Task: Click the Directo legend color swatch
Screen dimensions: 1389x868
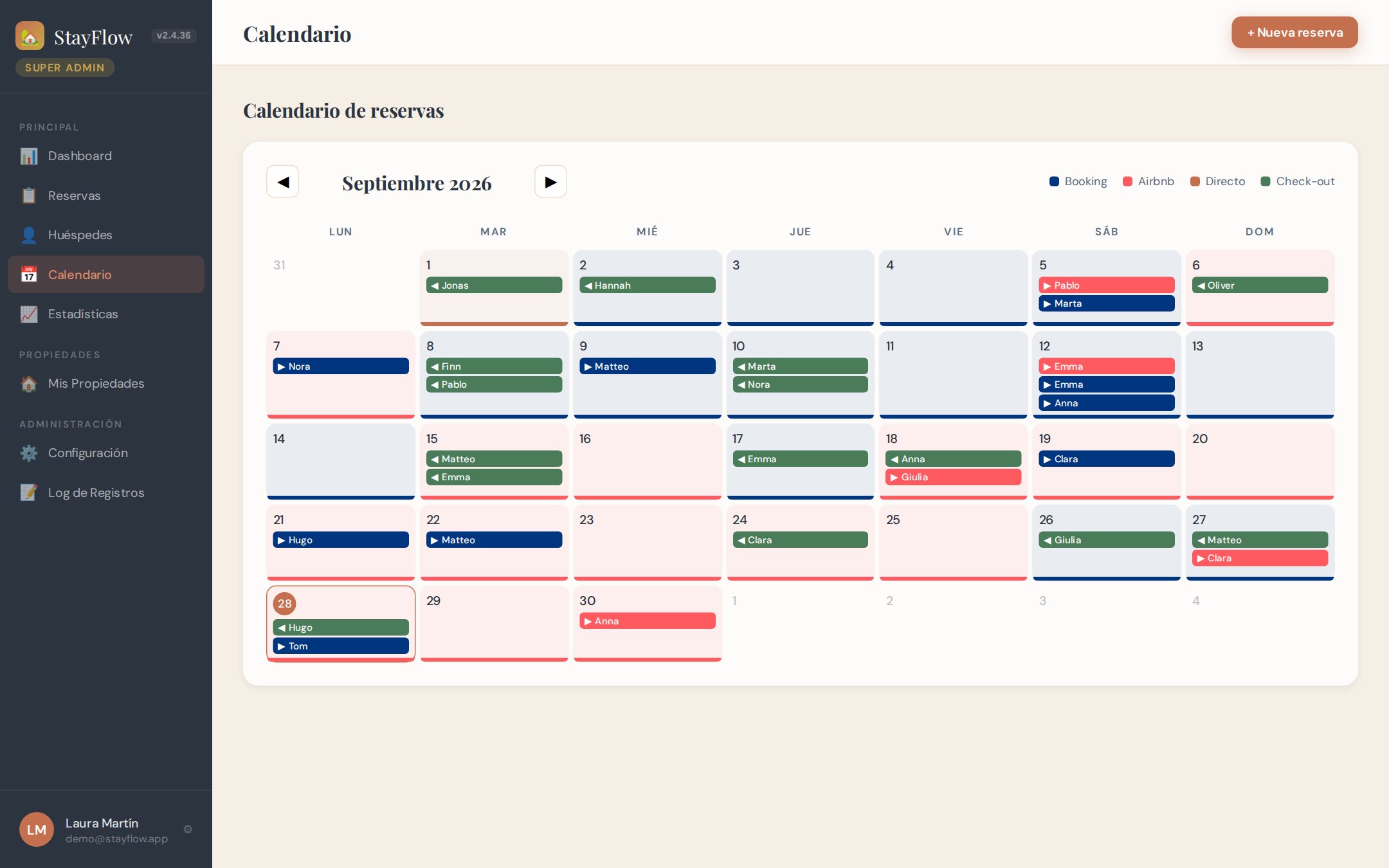Action: click(x=1195, y=182)
